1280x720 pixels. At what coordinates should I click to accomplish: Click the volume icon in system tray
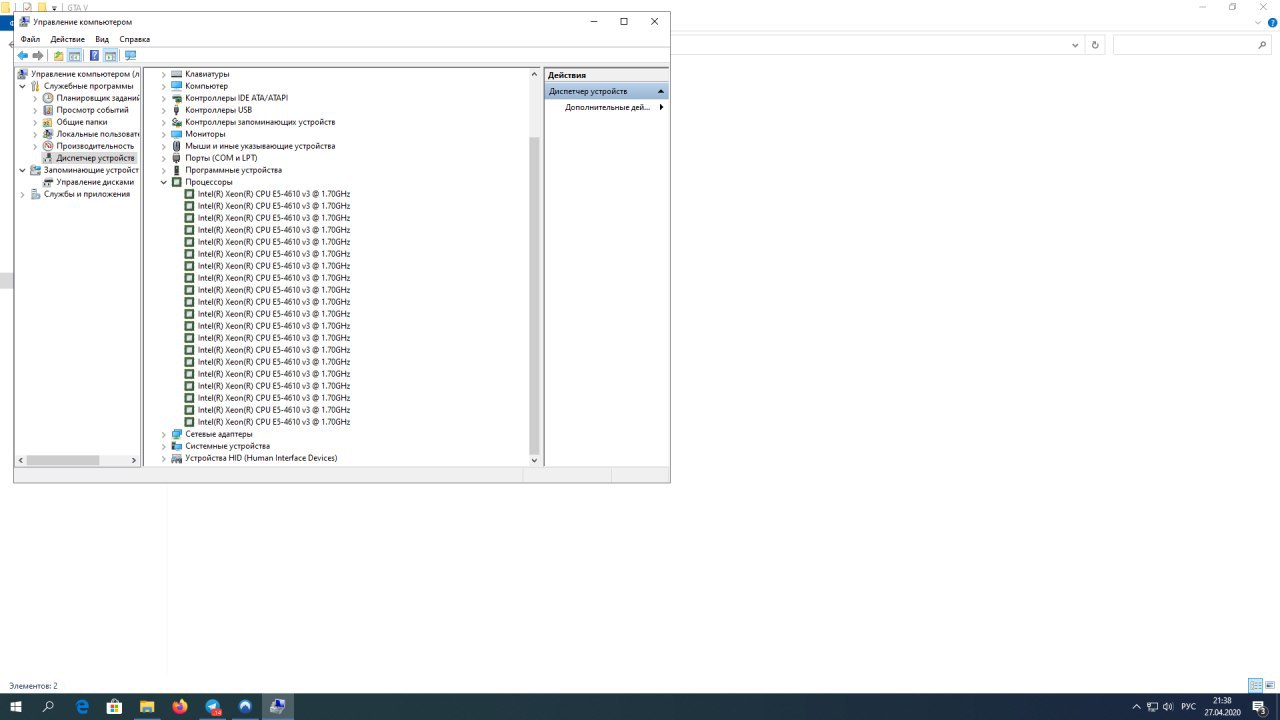coord(1168,706)
